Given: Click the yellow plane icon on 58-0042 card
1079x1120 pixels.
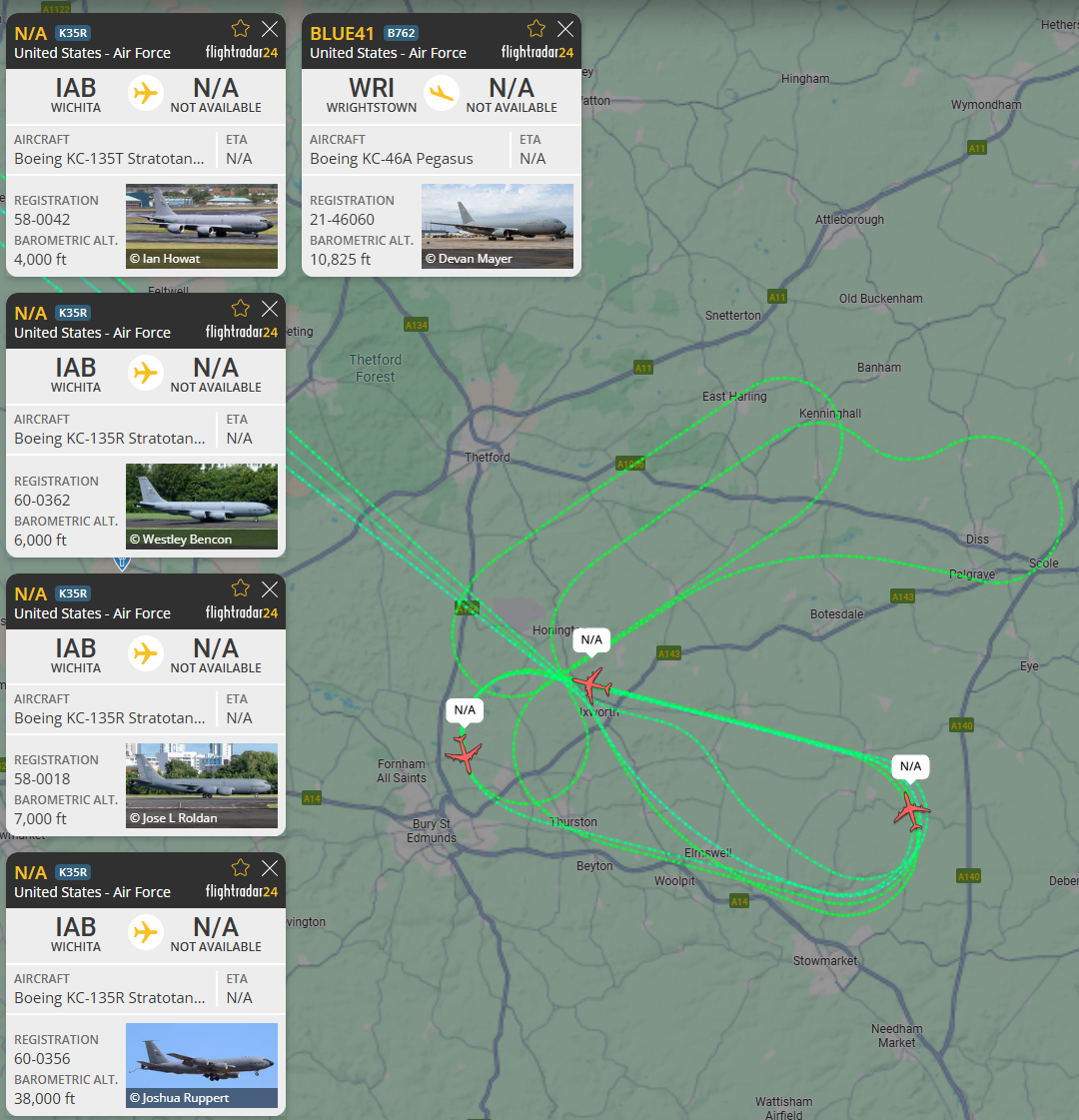Looking at the screenshot, I should (x=146, y=94).
